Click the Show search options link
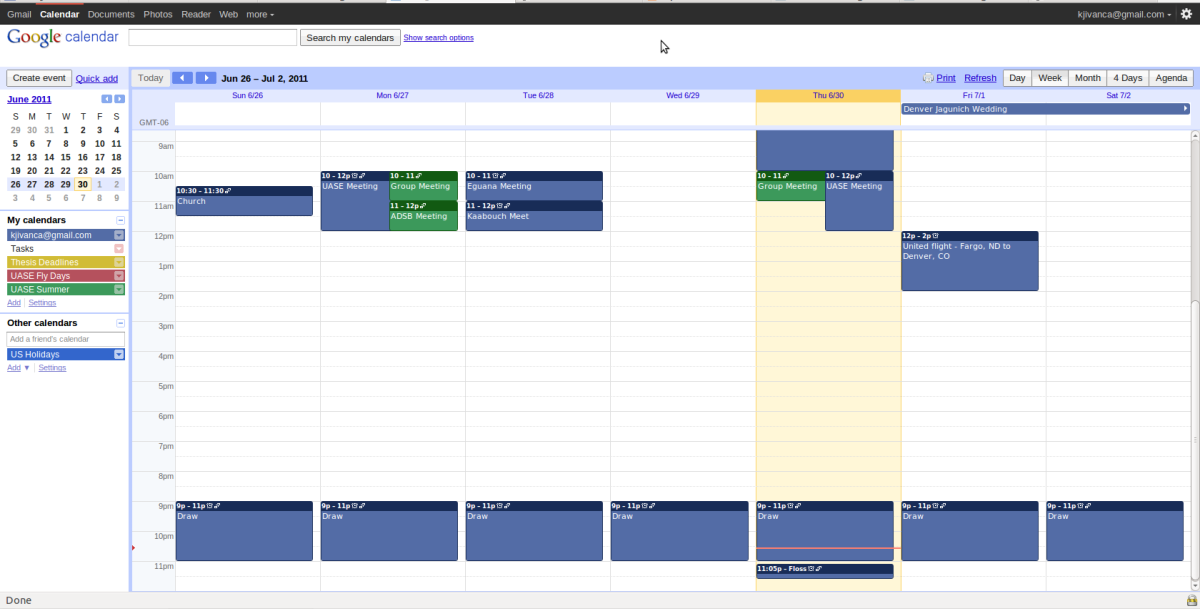The height and width of the screenshot is (609, 1200). click(x=438, y=38)
